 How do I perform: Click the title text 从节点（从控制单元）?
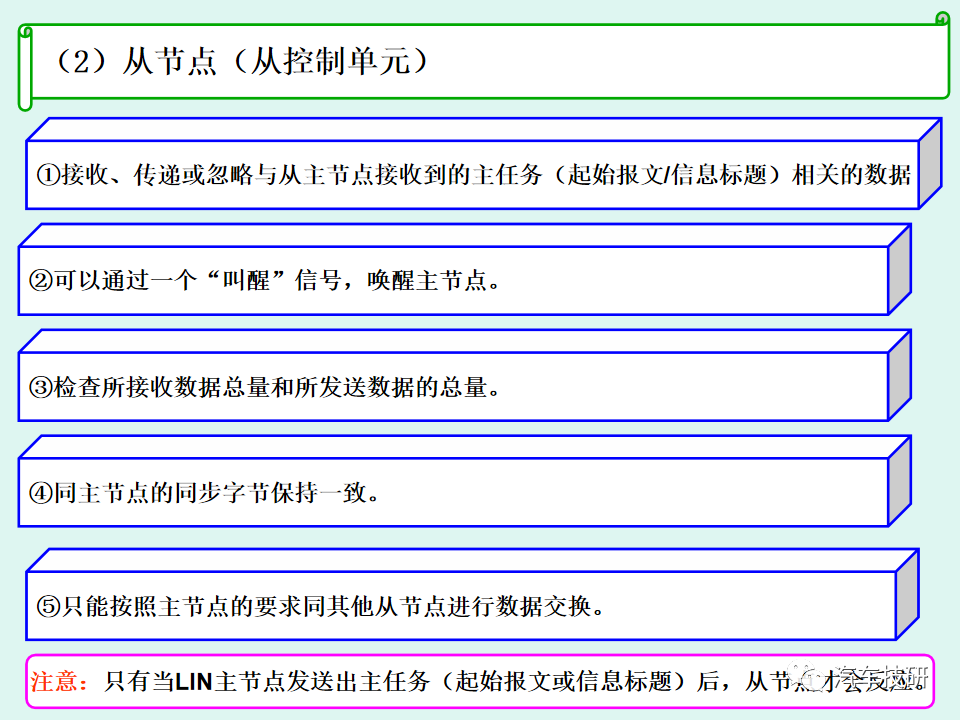tap(240, 61)
